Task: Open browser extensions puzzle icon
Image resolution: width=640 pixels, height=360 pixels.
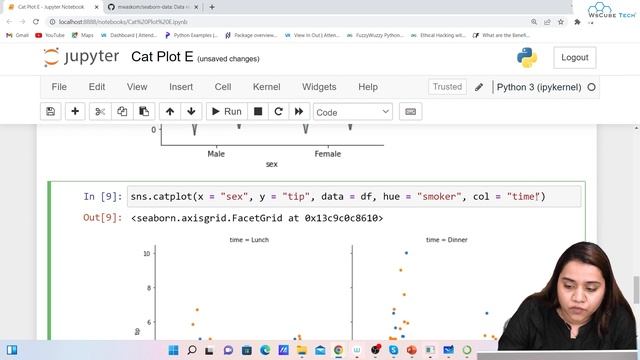Action: (x=577, y=22)
